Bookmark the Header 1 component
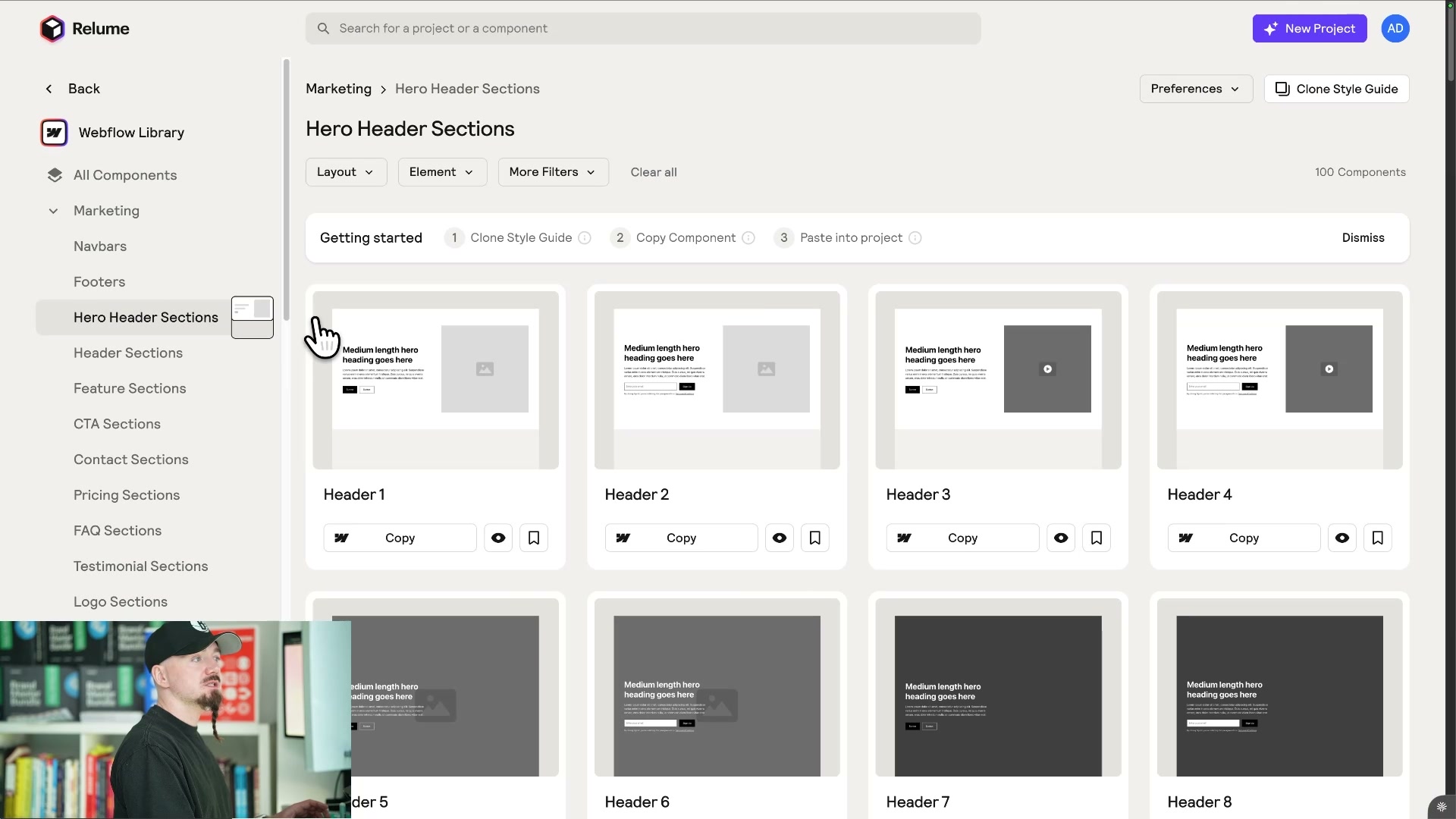1456x819 pixels. click(534, 538)
